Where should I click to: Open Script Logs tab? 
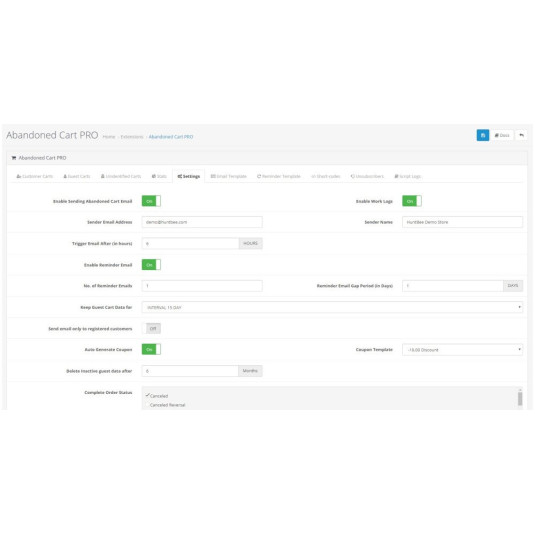point(407,176)
